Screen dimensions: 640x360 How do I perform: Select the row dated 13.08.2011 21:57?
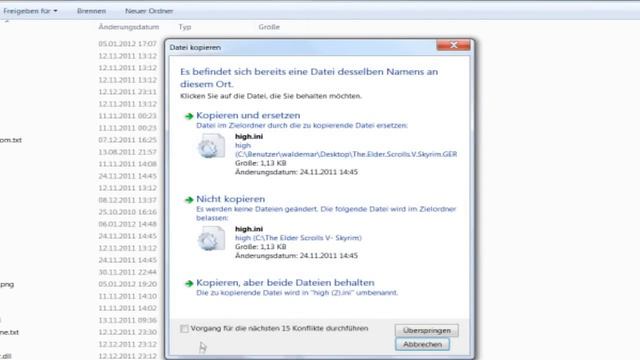[x=127, y=152]
